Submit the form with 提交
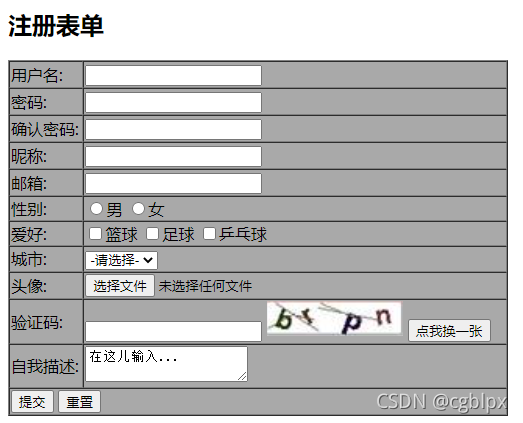This screenshot has width=523, height=423. 32,402
